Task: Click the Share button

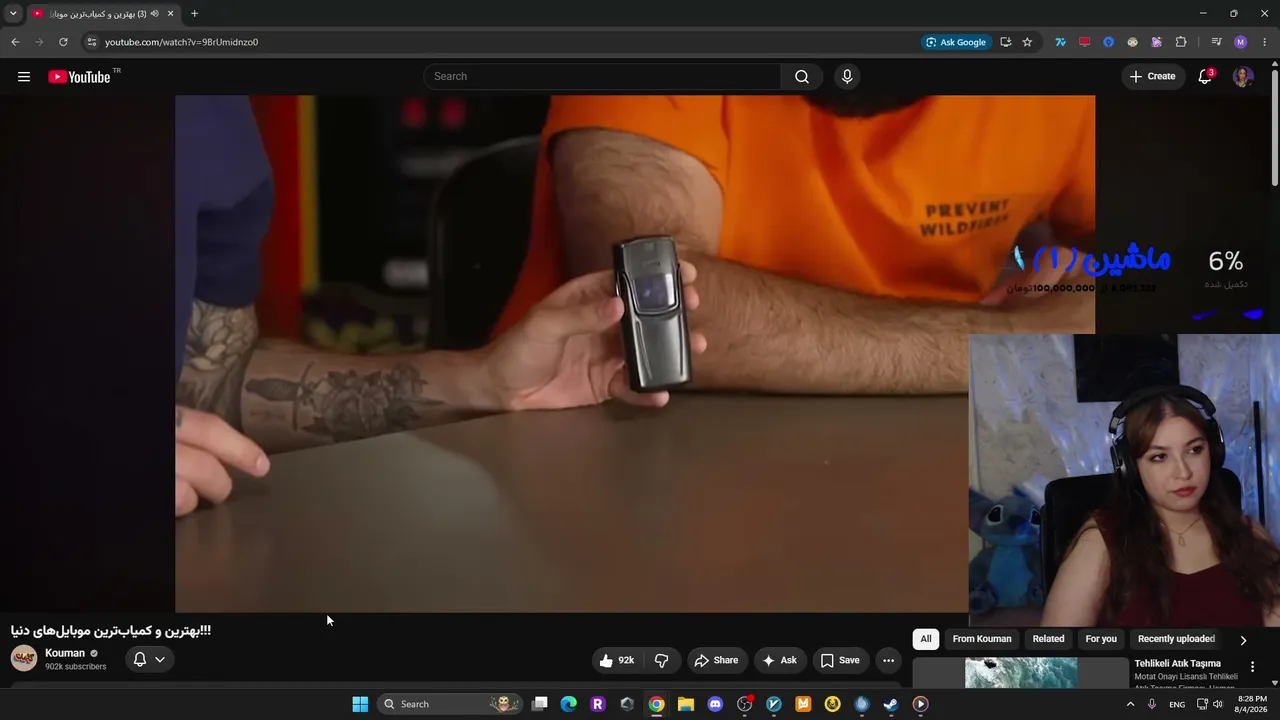Action: click(x=716, y=660)
